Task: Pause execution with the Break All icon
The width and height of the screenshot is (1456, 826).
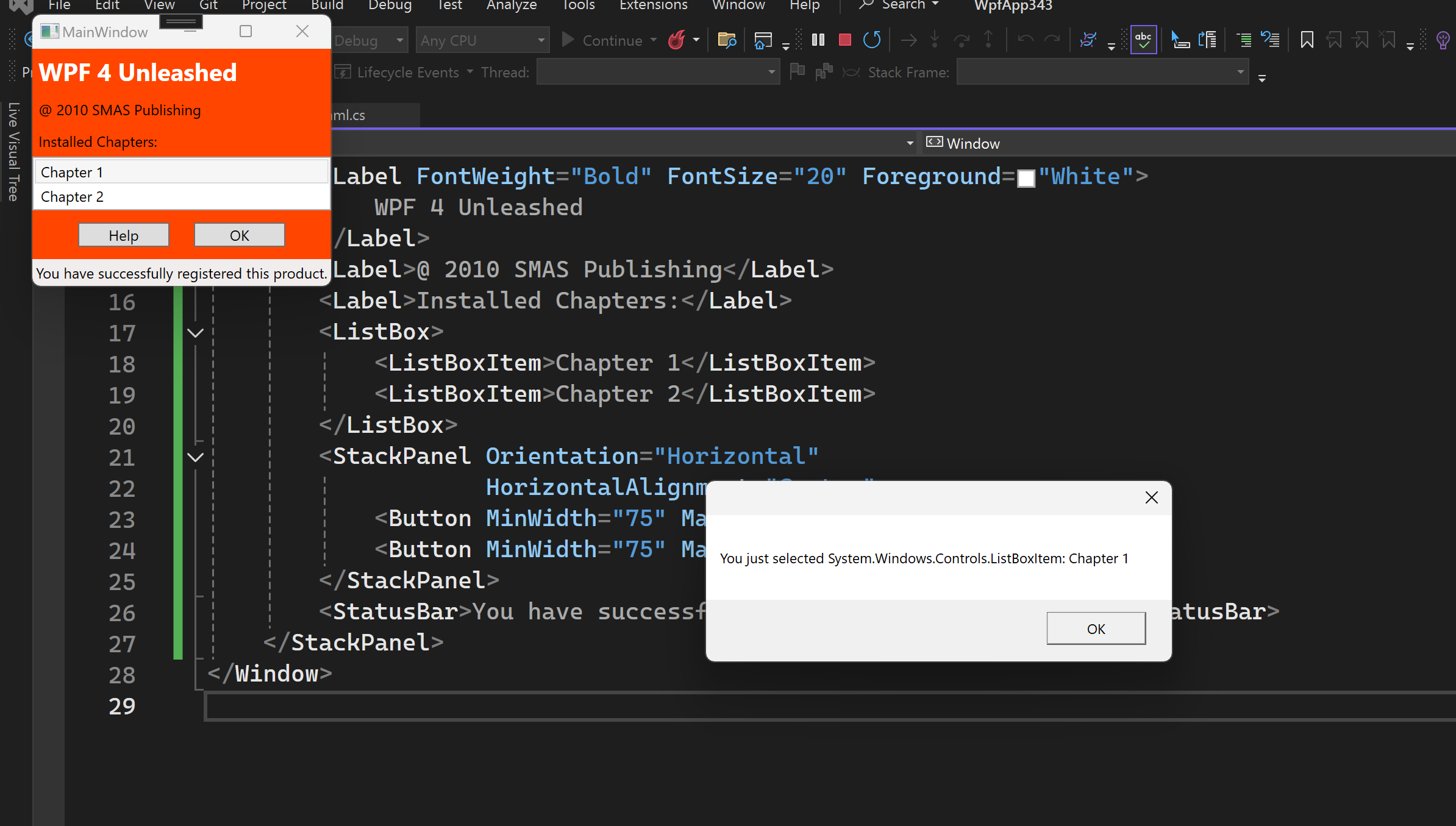Action: coord(818,40)
